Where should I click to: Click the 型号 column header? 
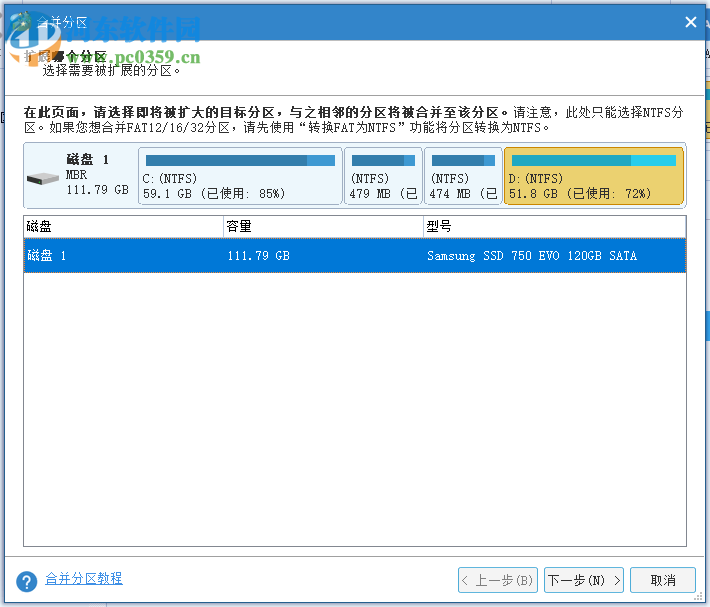555,226
